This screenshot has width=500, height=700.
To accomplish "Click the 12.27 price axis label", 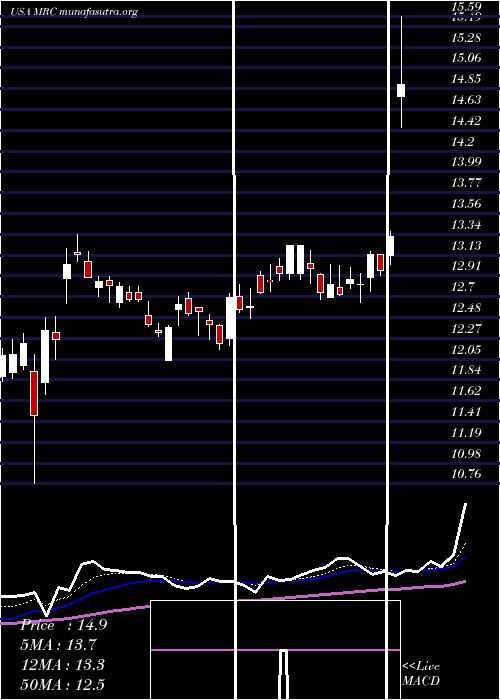I will [466, 329].
